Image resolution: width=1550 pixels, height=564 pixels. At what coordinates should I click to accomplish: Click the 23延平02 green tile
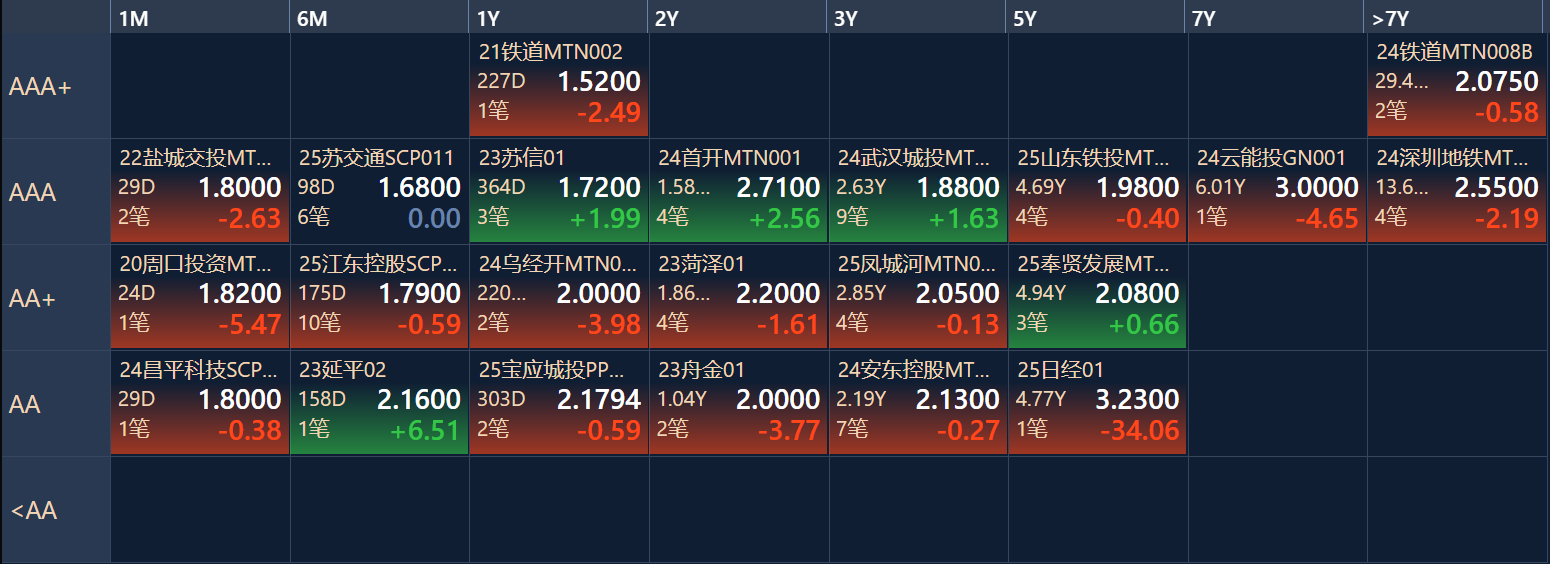coord(379,404)
